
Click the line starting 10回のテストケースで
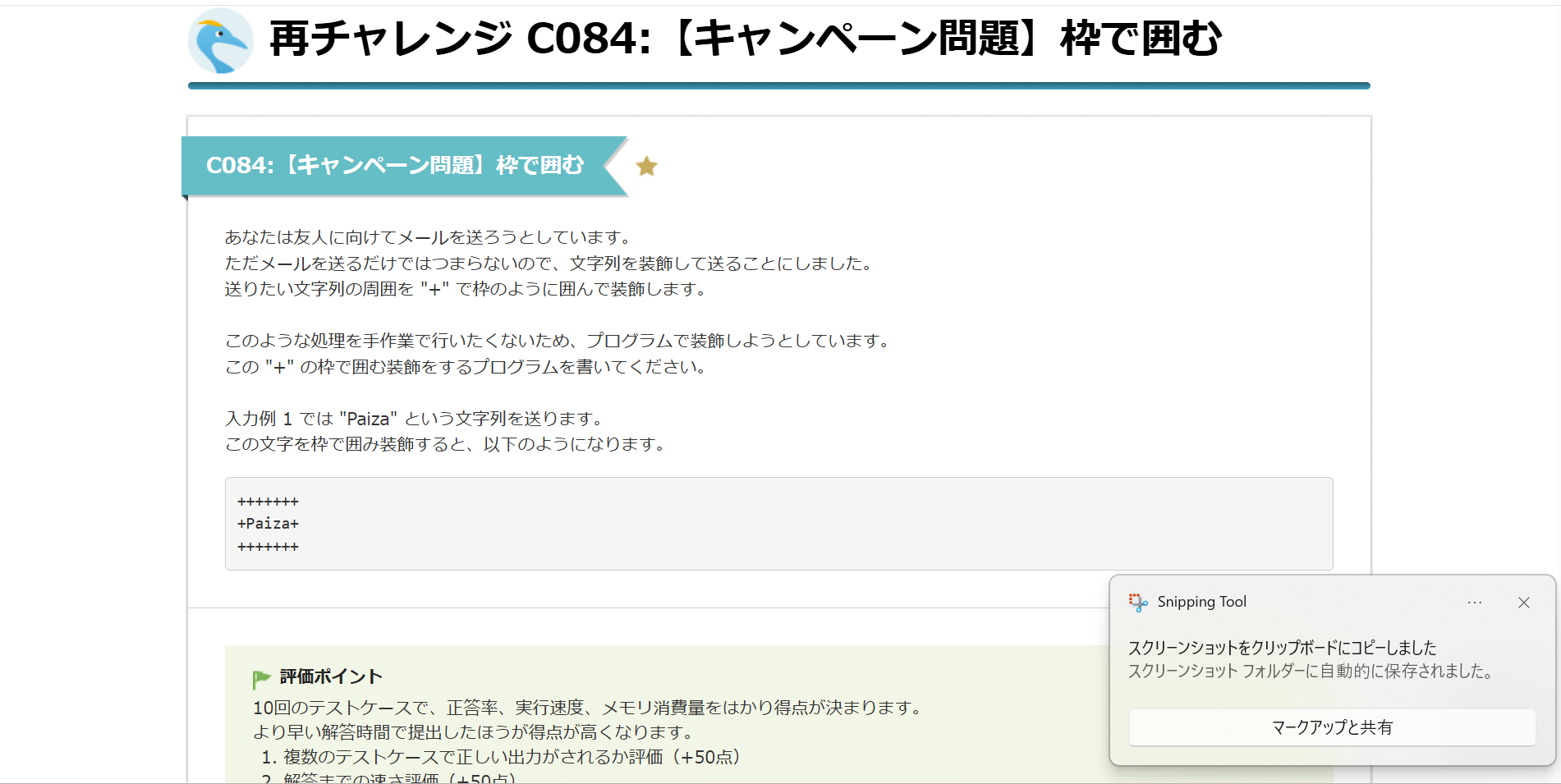[x=589, y=708]
